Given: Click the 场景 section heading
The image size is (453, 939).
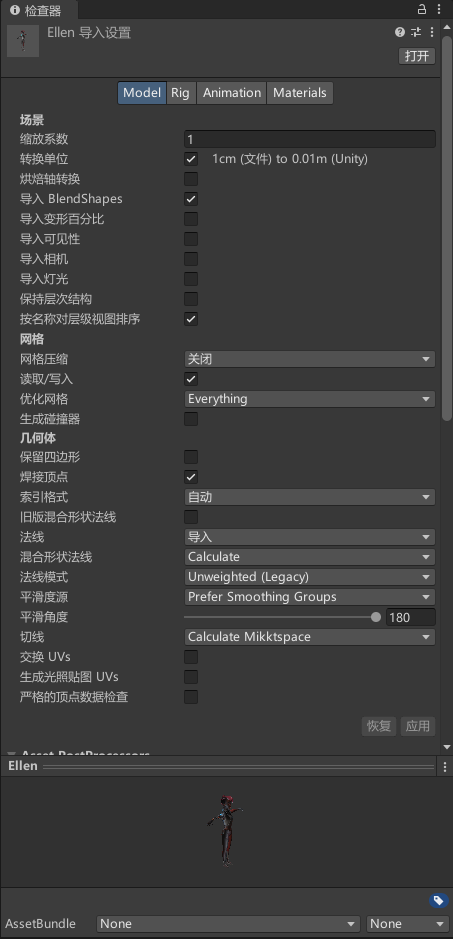Looking at the screenshot, I should (x=32, y=120).
